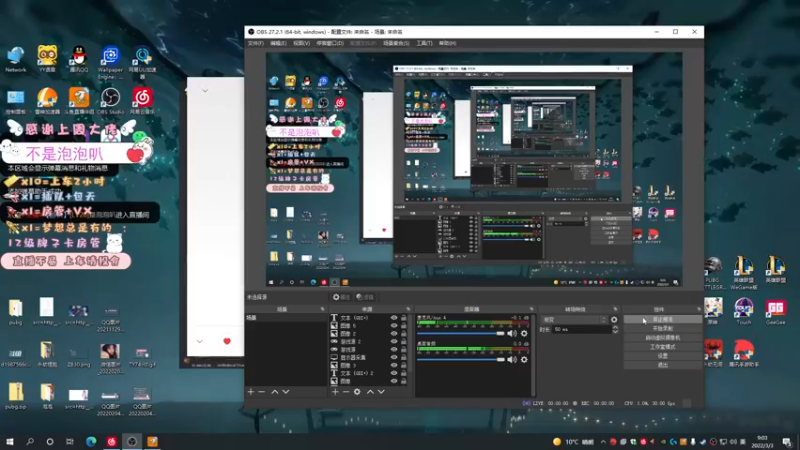Open the 停靠窗口(D) menu in OBS
This screenshot has height=450, width=800.
tap(330, 43)
